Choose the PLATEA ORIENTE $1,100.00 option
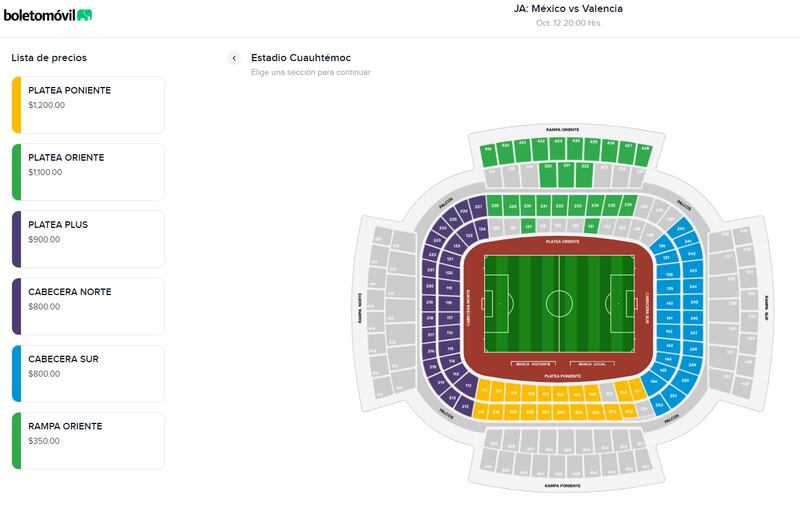 (88, 172)
